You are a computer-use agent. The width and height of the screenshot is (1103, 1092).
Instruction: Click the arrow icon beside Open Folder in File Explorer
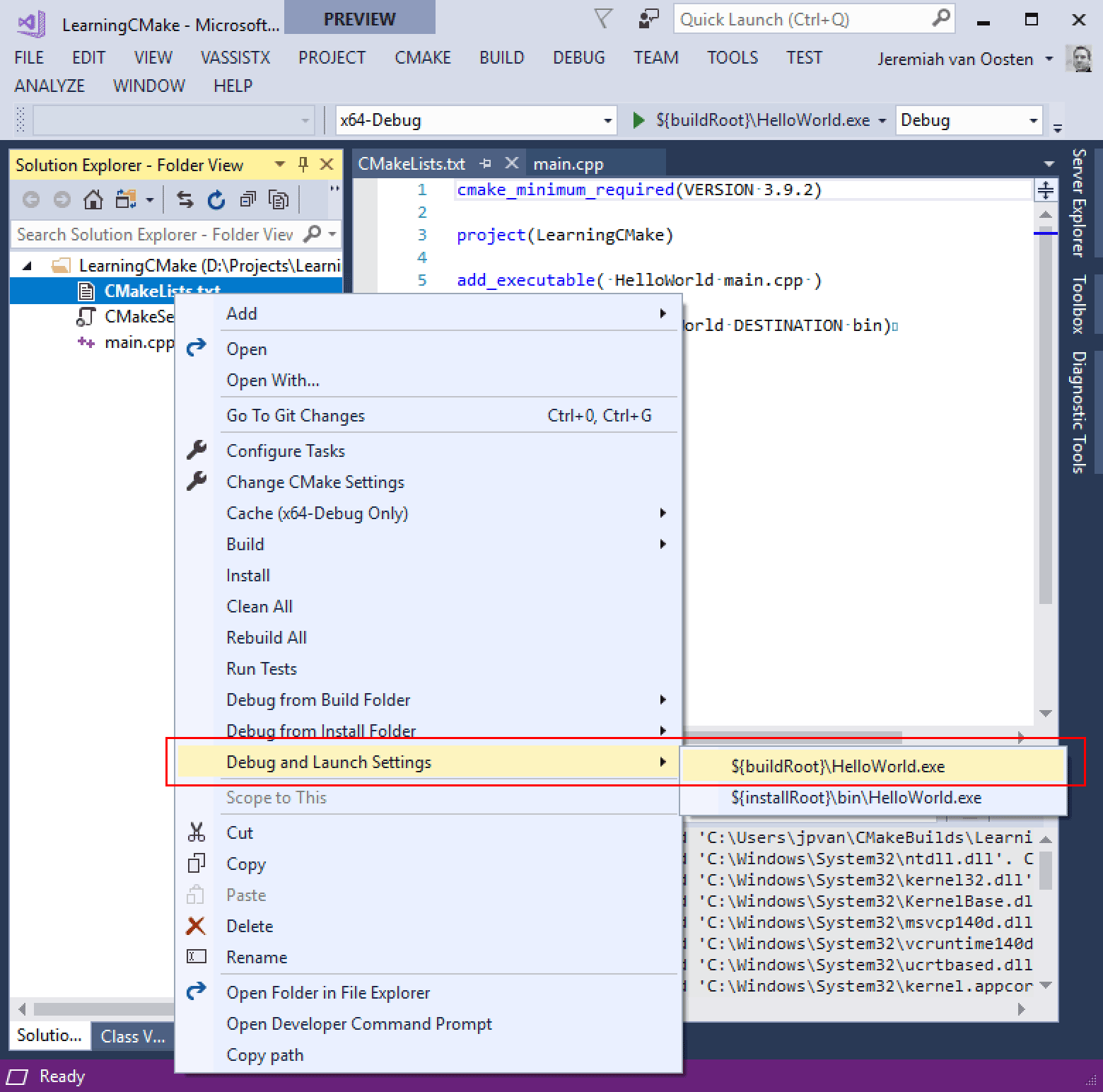(196, 992)
